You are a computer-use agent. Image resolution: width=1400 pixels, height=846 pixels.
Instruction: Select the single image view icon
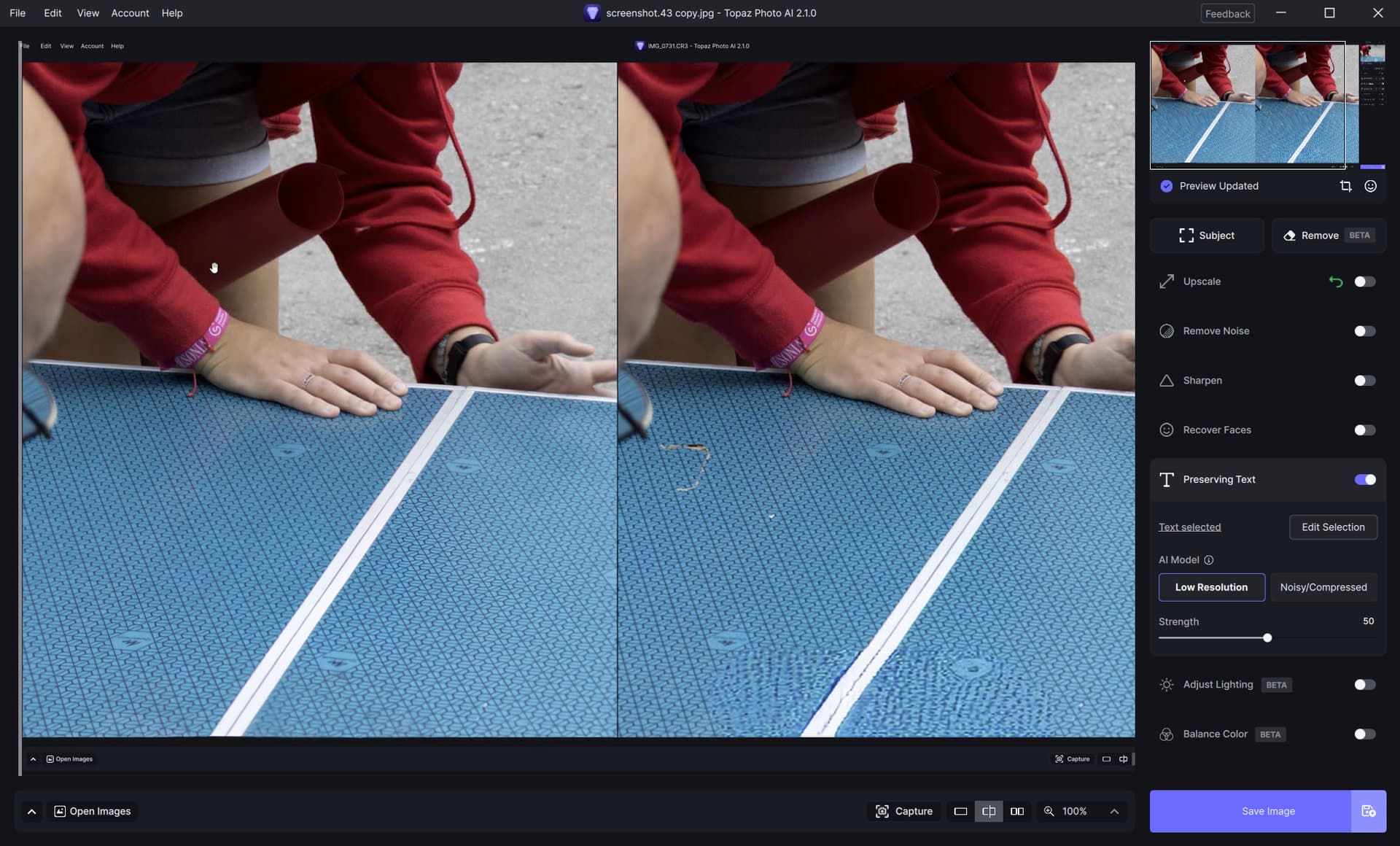960,811
